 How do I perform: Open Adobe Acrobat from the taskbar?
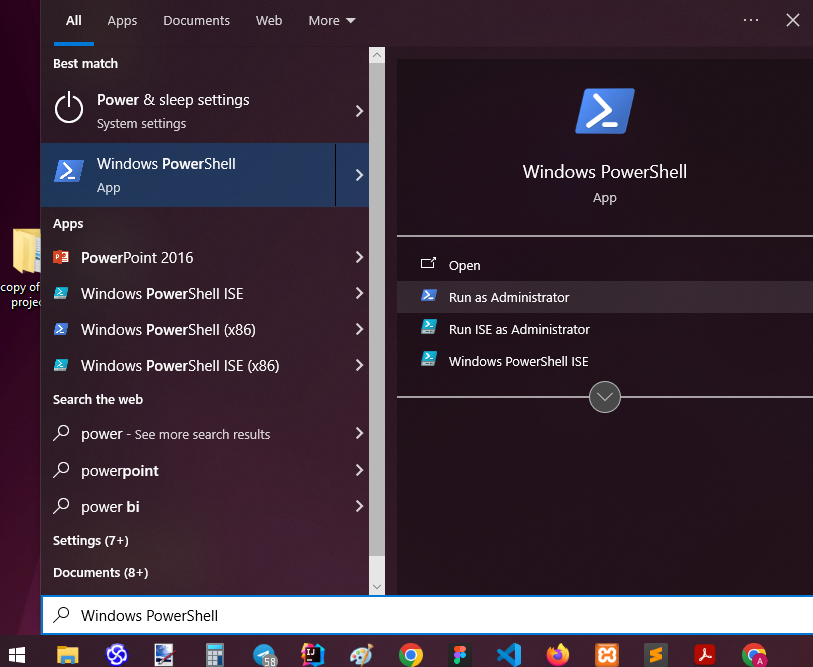tap(705, 655)
